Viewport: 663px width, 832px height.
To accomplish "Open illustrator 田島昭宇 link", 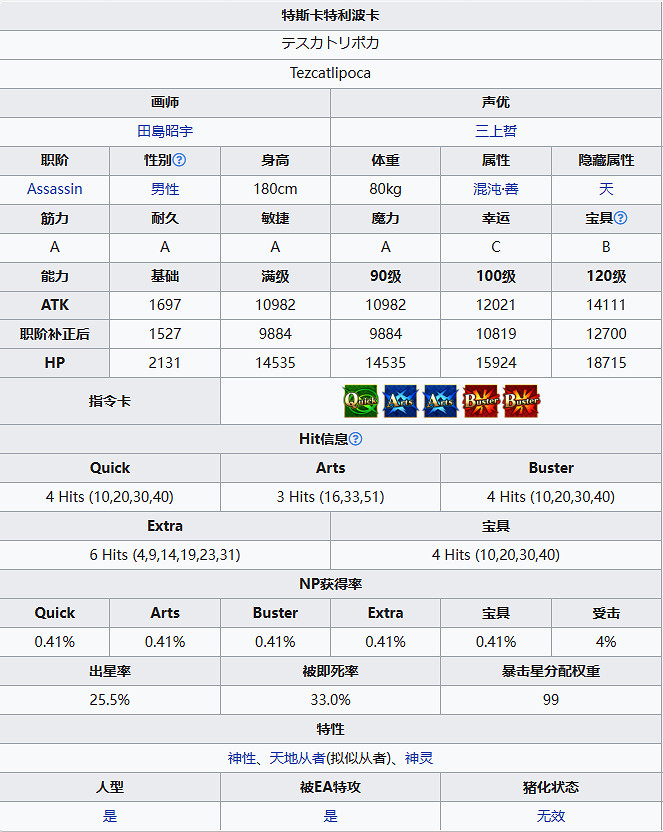I will [x=165, y=131].
